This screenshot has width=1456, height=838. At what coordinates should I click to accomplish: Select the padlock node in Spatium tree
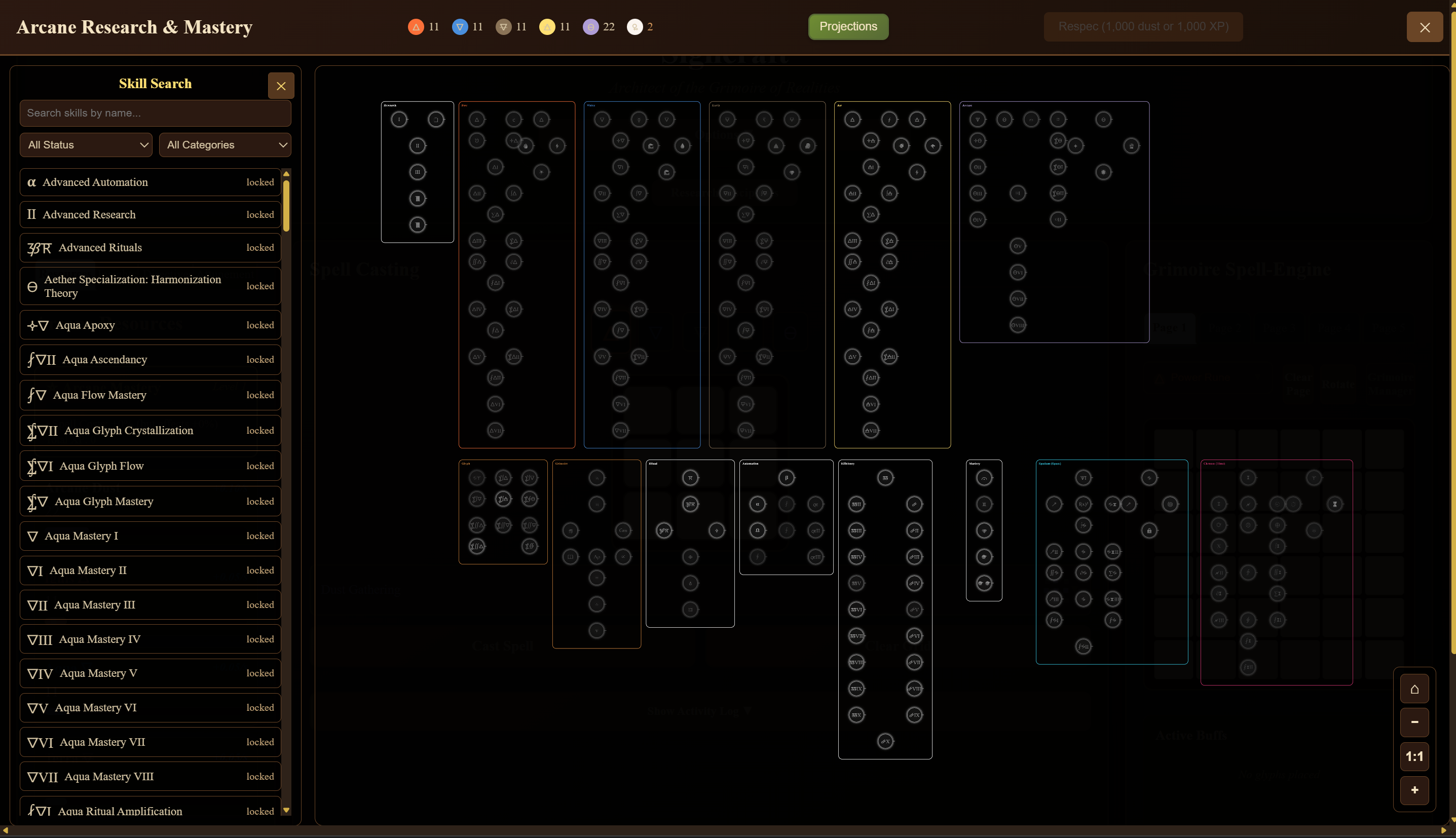pyautogui.click(x=1148, y=530)
